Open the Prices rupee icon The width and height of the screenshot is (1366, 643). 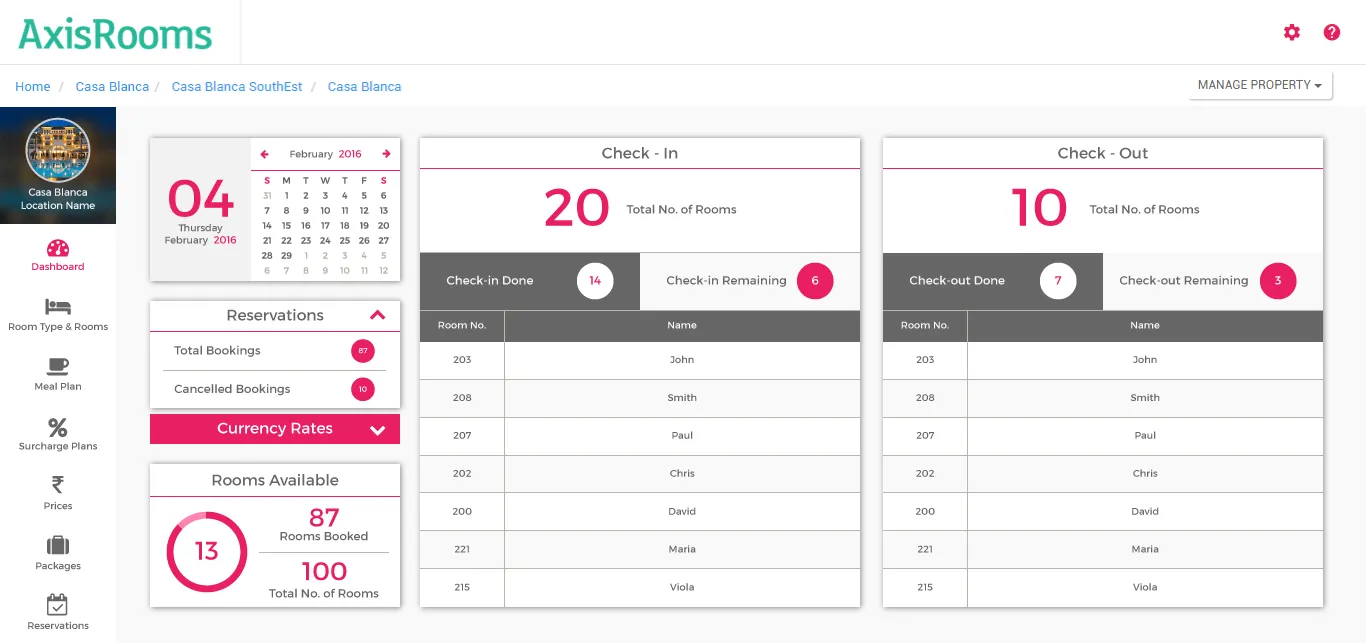point(57,492)
